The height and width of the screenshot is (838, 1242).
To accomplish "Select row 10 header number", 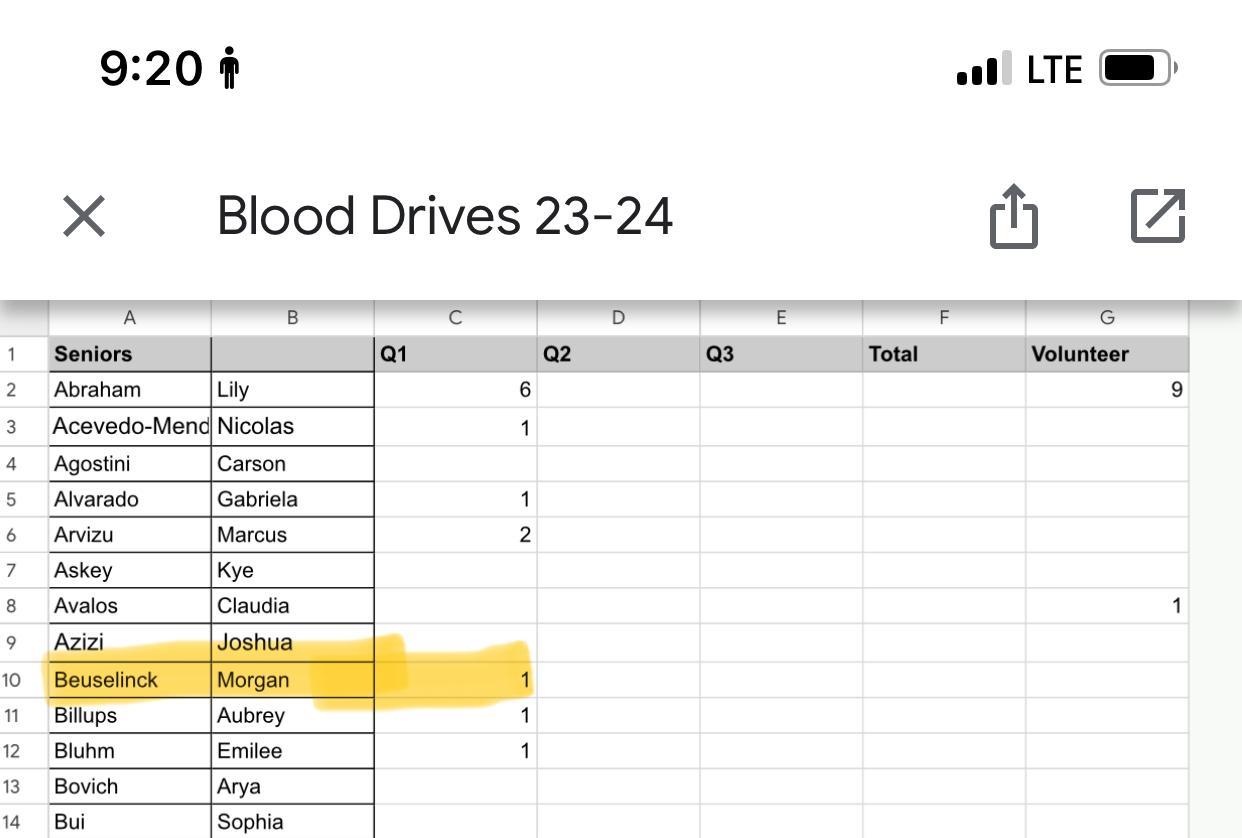I will point(12,680).
